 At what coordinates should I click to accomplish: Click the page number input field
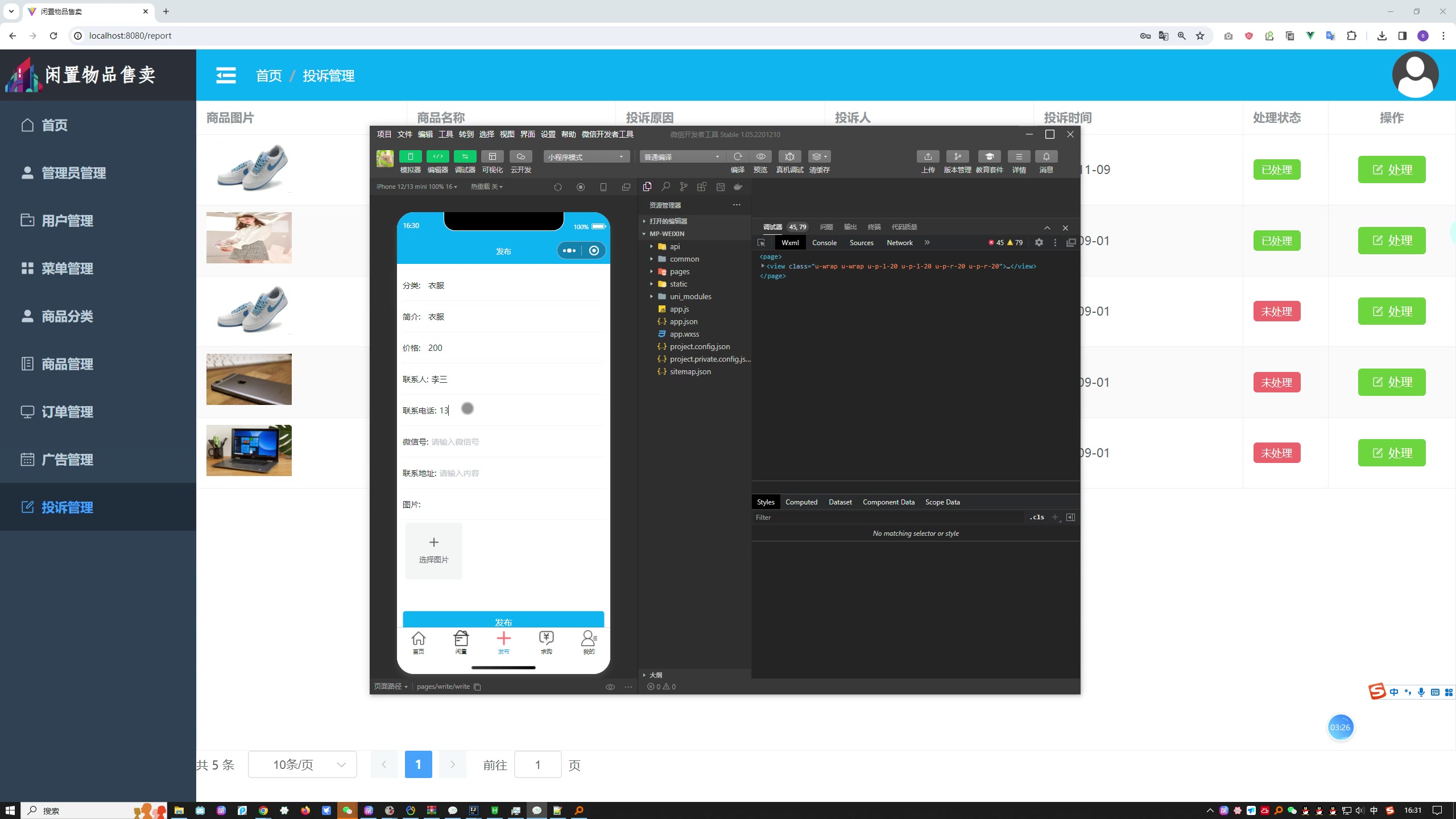click(x=537, y=765)
